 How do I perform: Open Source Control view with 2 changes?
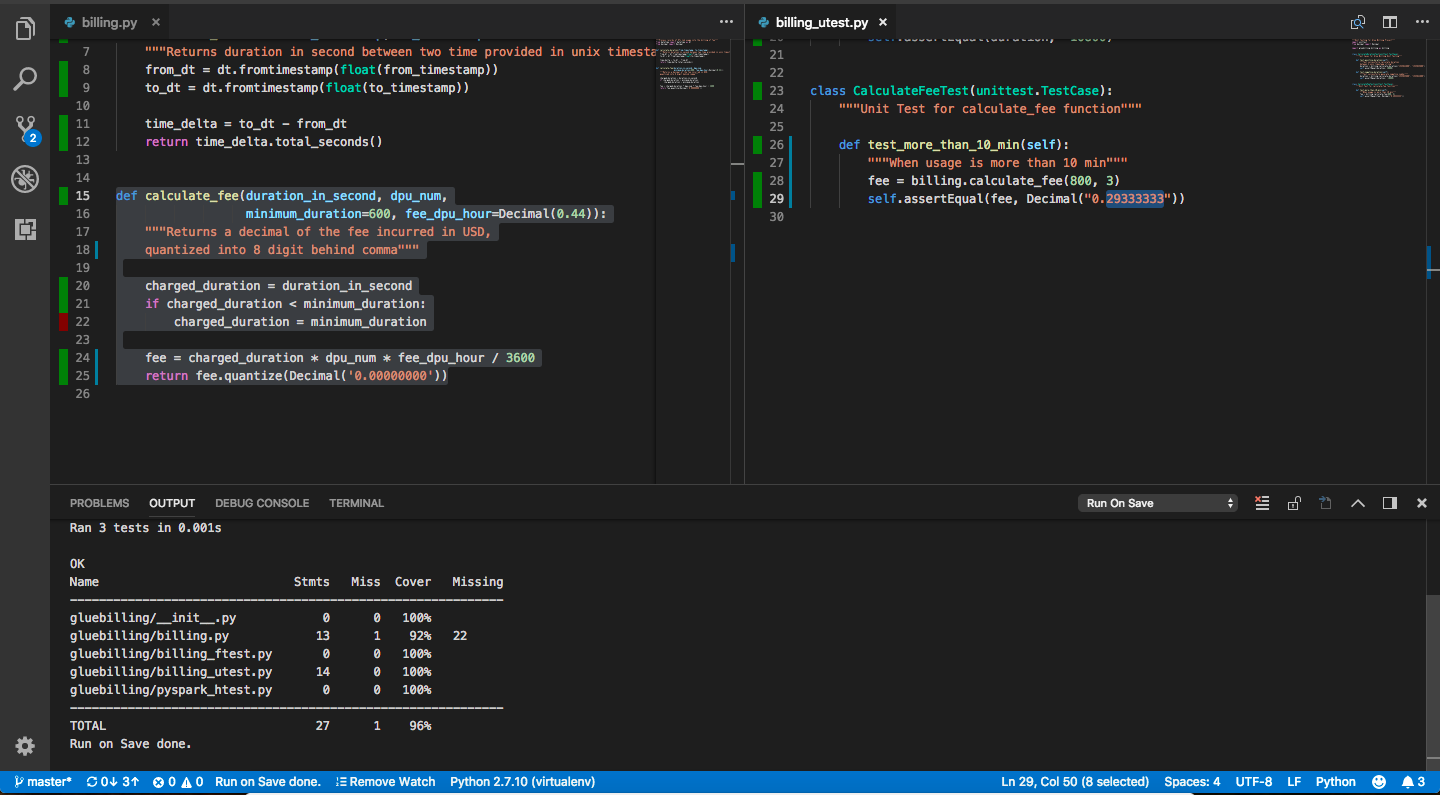tap(25, 129)
